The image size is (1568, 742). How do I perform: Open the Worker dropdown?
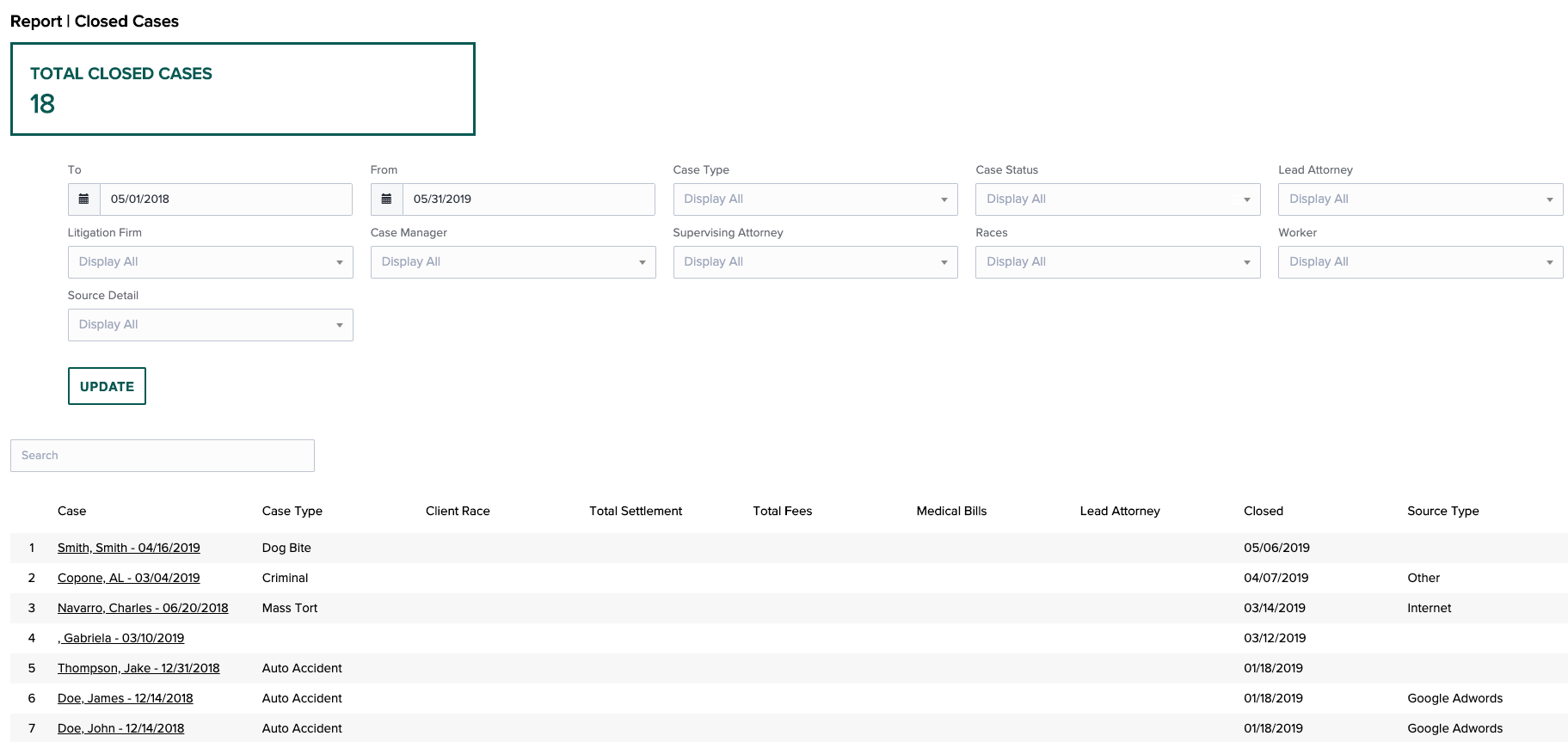pyautogui.click(x=1421, y=262)
